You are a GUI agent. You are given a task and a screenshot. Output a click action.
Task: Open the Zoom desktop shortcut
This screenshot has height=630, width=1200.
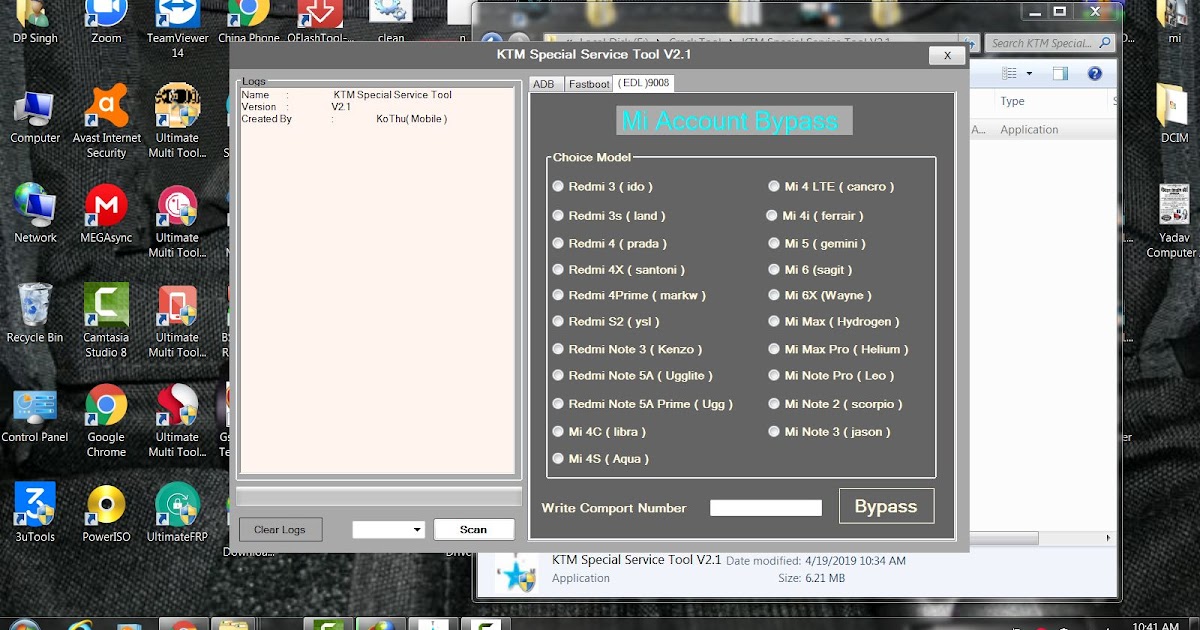click(106, 22)
